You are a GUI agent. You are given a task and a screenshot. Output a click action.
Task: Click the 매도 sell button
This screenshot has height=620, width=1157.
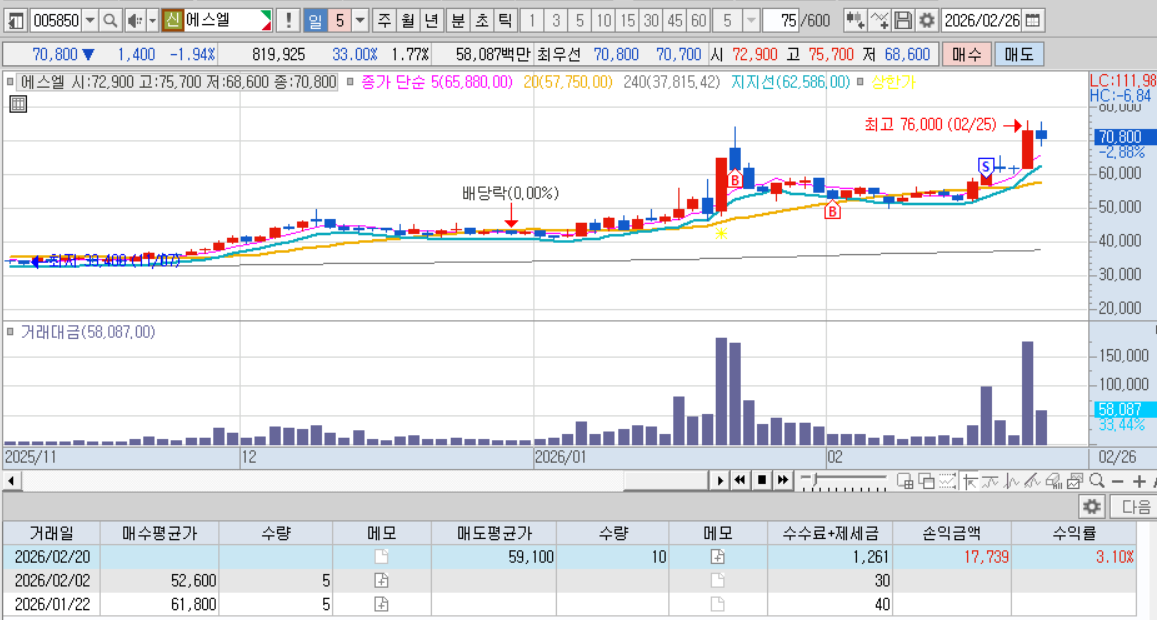pos(1019,55)
